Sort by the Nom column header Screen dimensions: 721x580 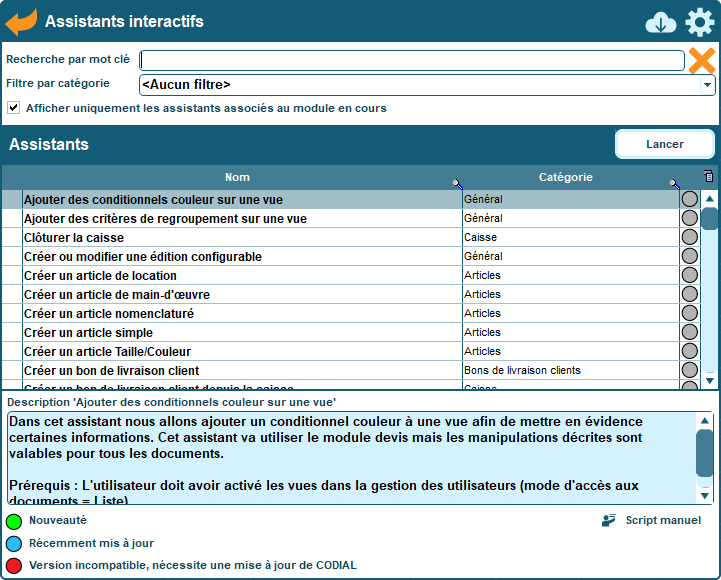[x=237, y=177]
